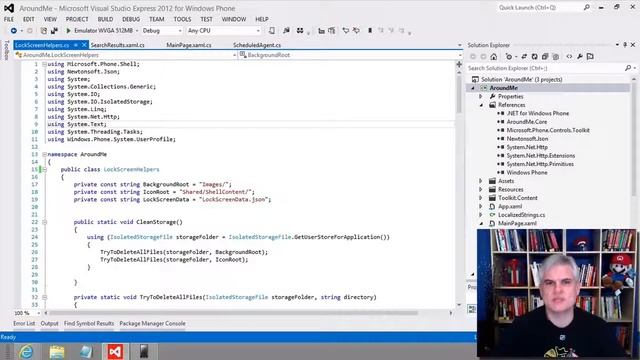This screenshot has height=360, width=640.
Task: Toggle the Solution Explorer pin (auto hide)
Action: click(625, 45)
